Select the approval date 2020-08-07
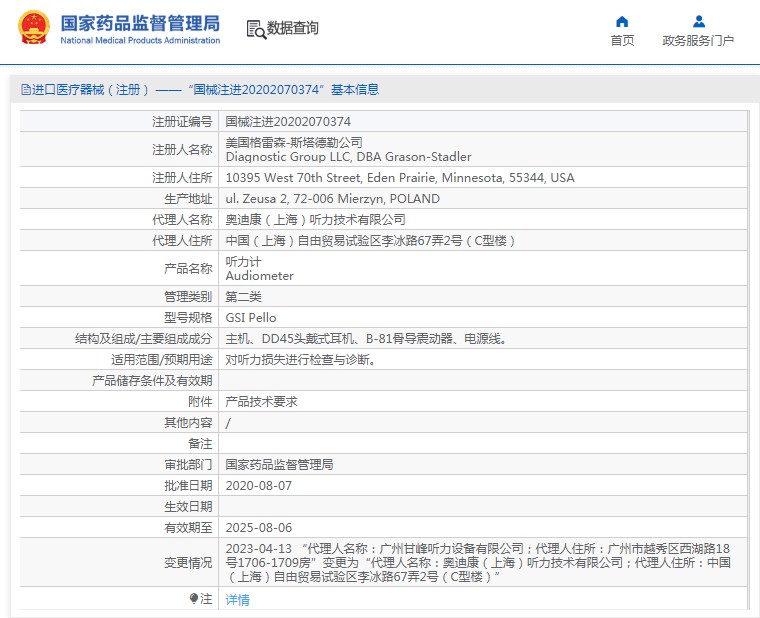The image size is (760, 618). pos(258,485)
